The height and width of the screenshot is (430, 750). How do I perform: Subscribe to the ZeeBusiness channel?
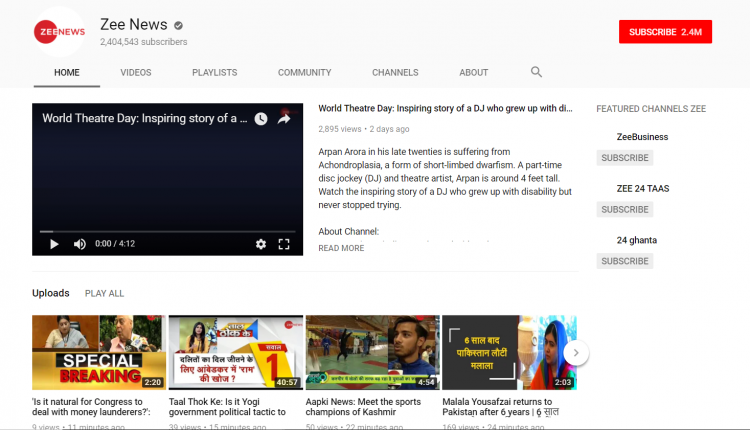(625, 158)
